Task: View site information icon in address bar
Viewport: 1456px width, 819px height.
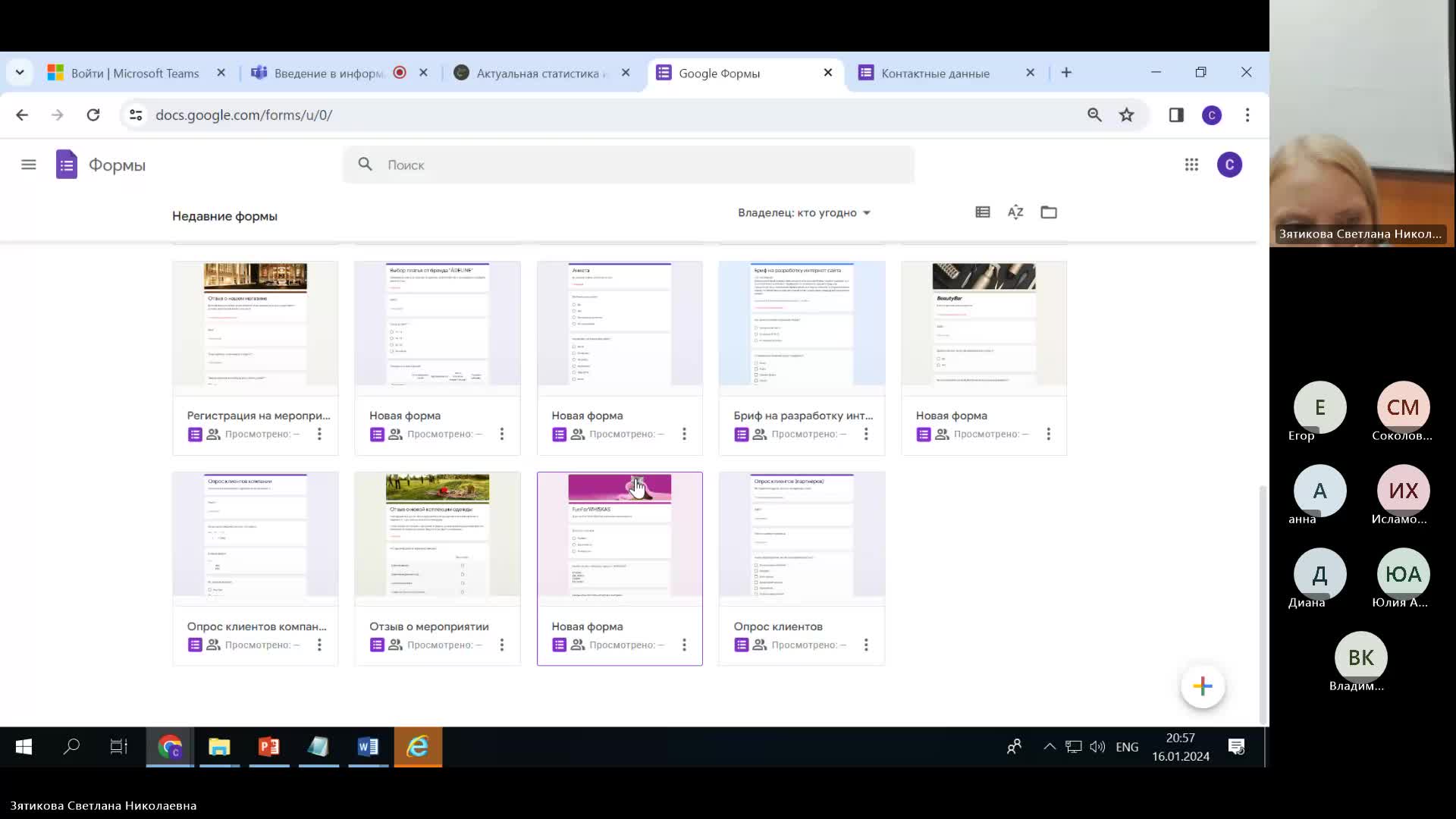Action: [136, 115]
